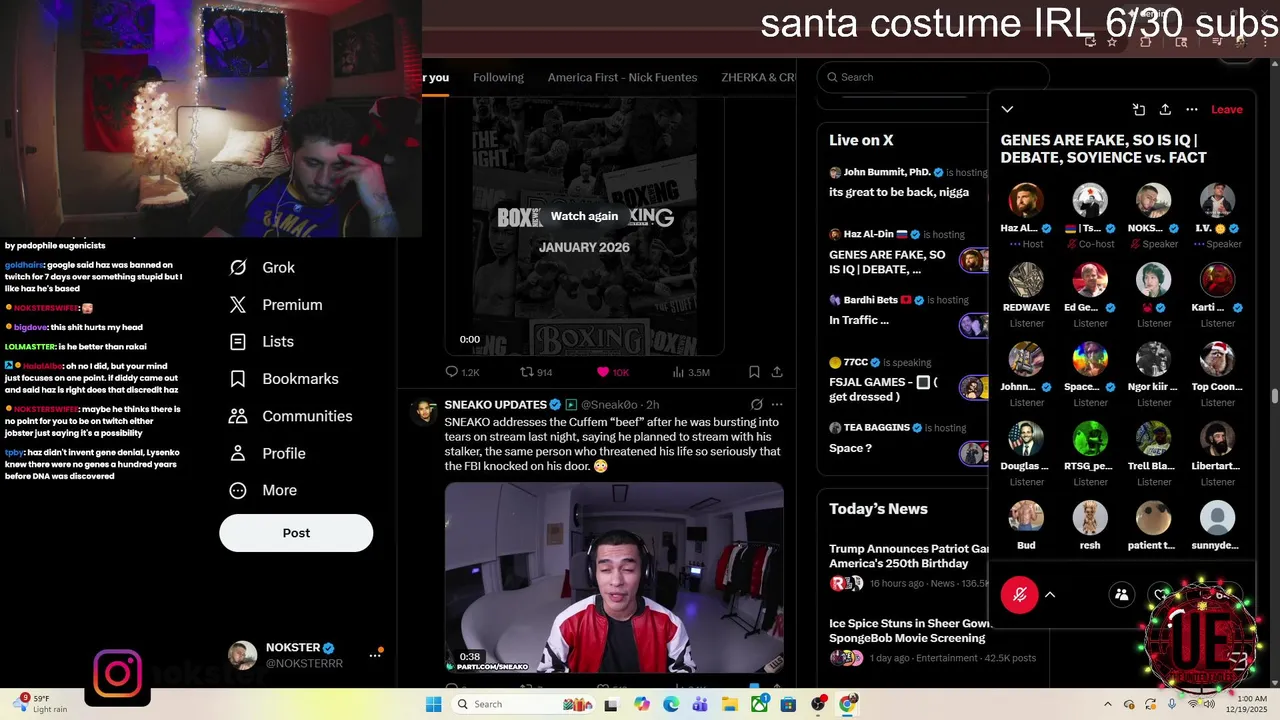Bookmark this page with the browser star
This screenshot has height=720, width=1280.
pyautogui.click(x=1112, y=42)
